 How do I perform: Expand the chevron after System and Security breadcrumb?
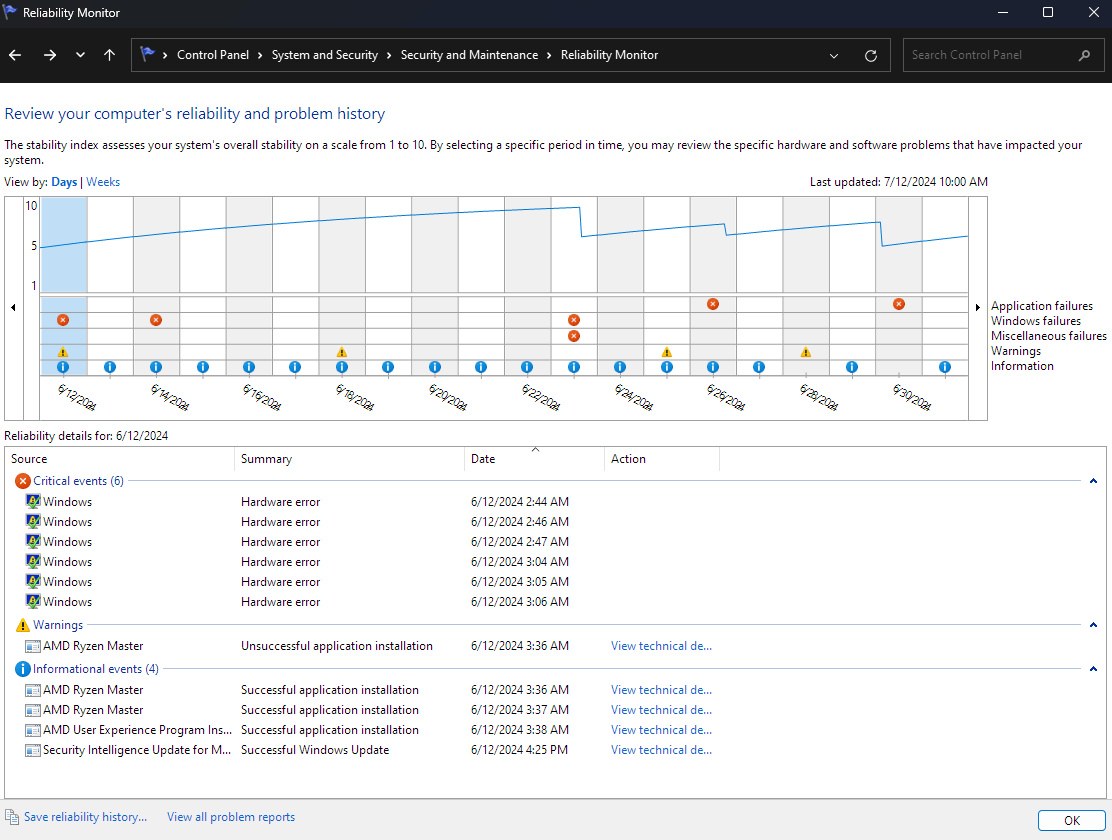point(389,55)
